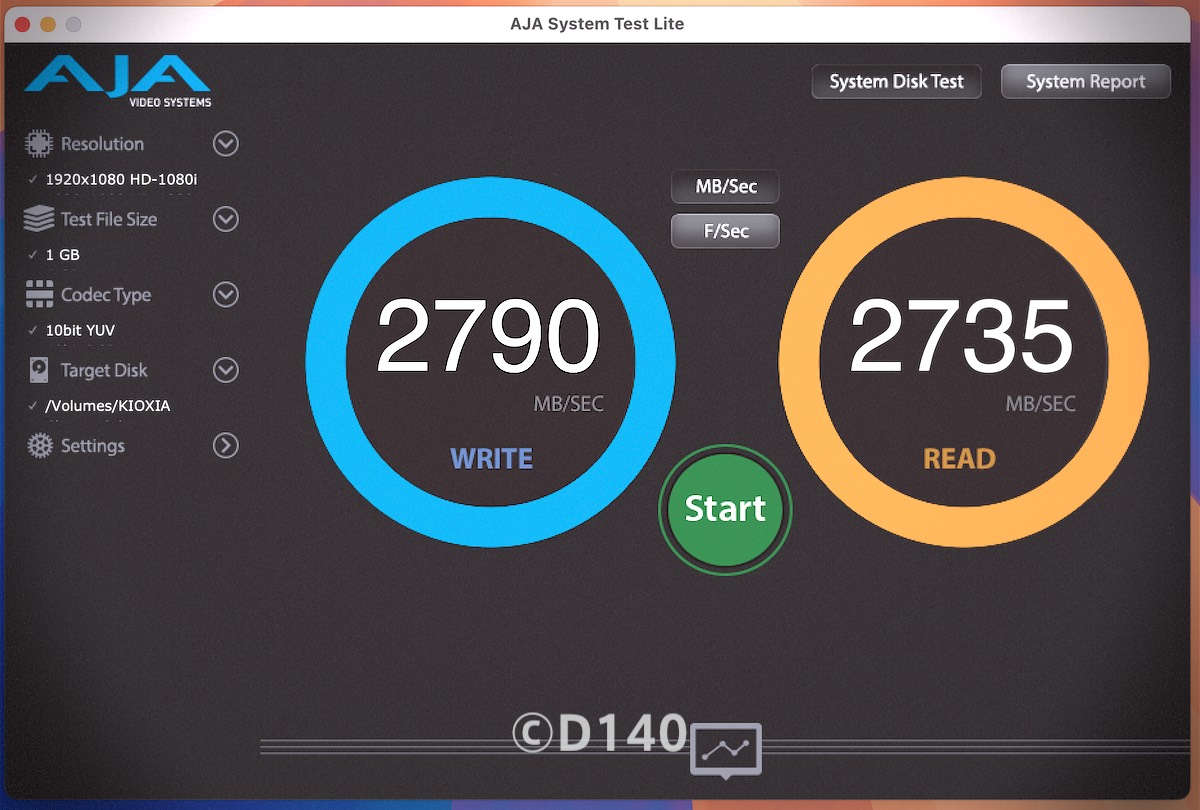Expand the Target Disk dropdown arrow
Image resolution: width=1200 pixels, height=810 pixels.
pos(226,370)
